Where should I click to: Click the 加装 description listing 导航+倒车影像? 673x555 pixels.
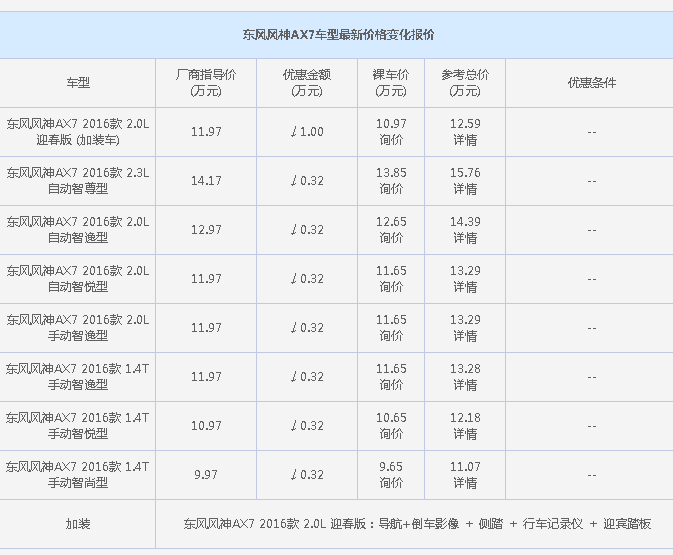[417, 524]
